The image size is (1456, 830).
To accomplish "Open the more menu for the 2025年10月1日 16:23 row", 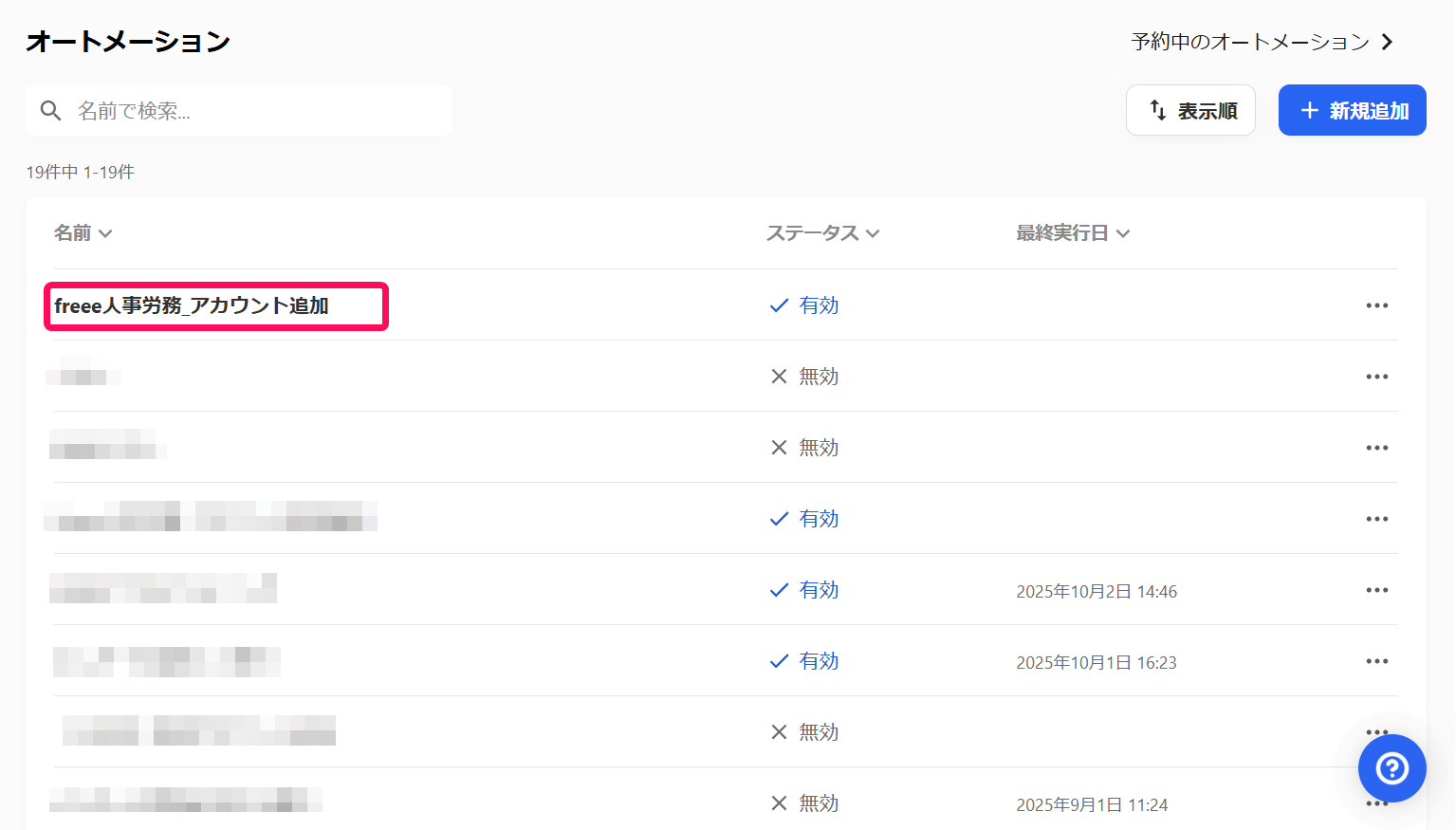I will 1376,661.
